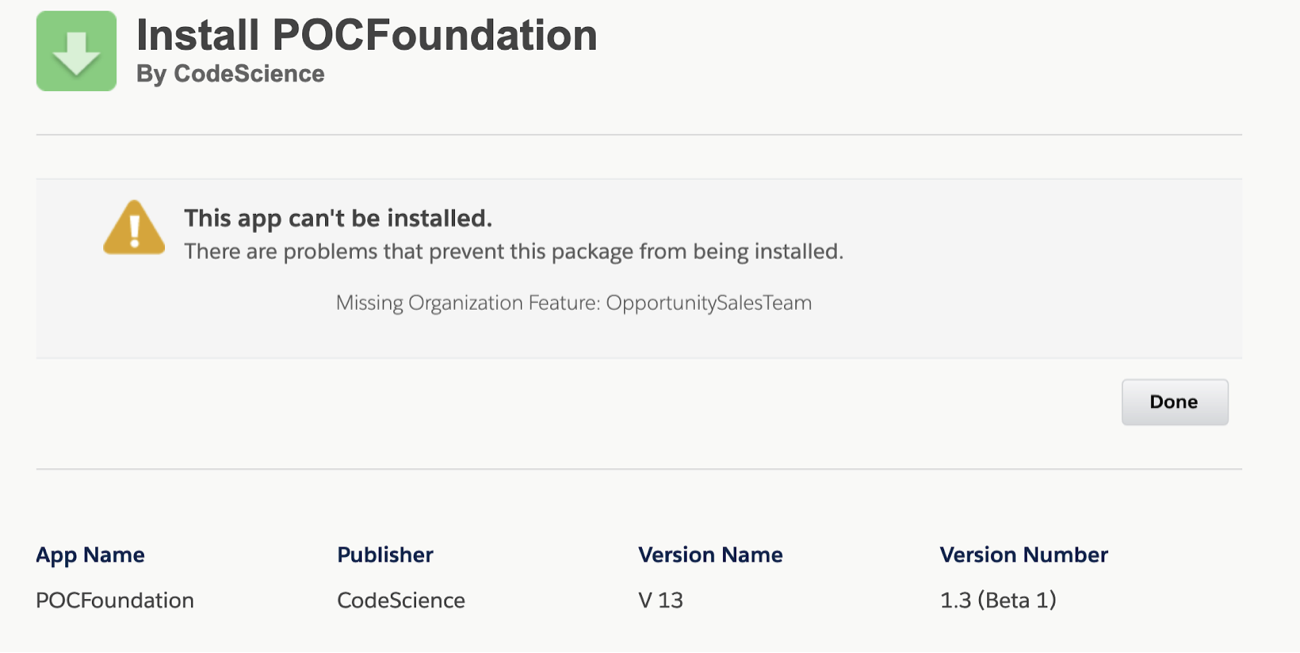Click the 'Missing Organization Feature: OpportunitySalesTeam' error text

[574, 303]
